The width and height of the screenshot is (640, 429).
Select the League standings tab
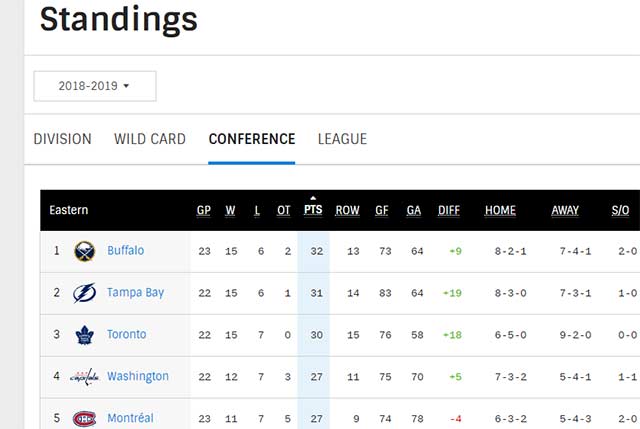342,139
